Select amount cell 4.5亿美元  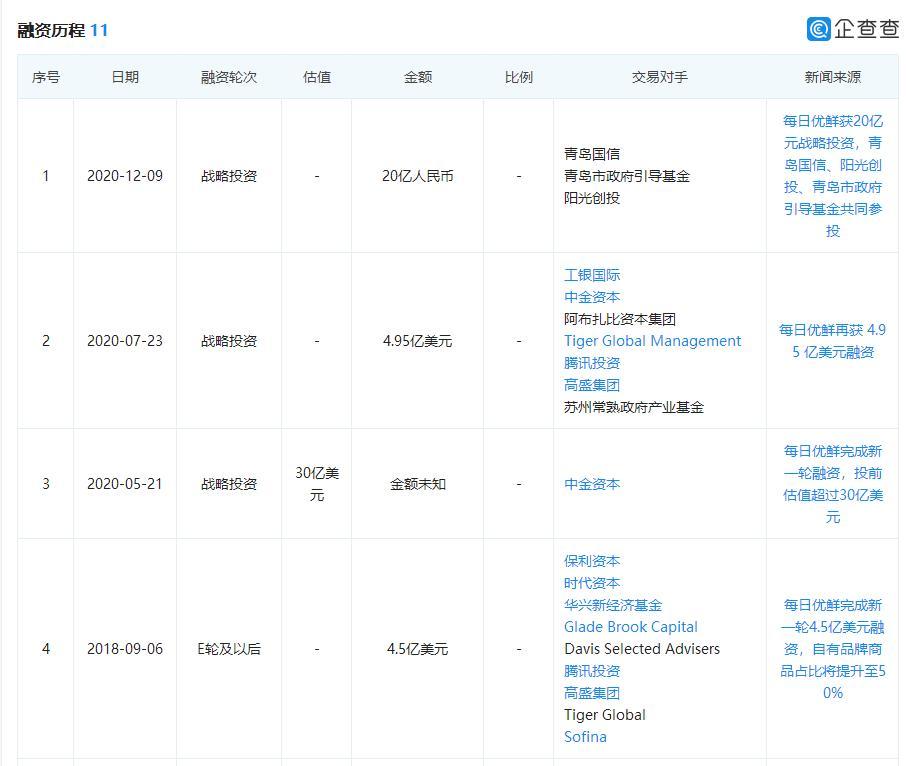tap(418, 649)
